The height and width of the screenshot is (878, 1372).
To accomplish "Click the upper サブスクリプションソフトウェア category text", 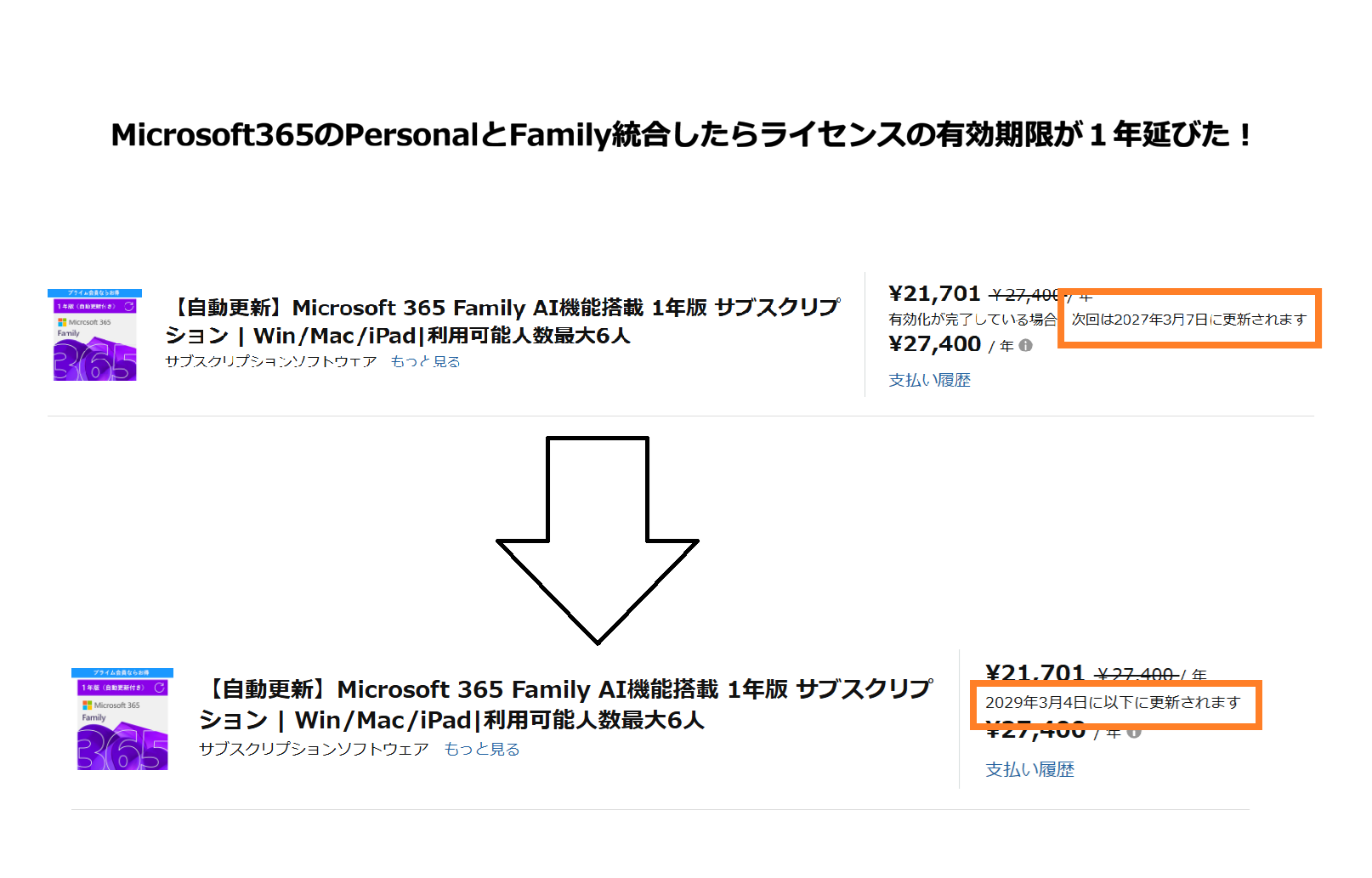I will pyautogui.click(x=271, y=361).
